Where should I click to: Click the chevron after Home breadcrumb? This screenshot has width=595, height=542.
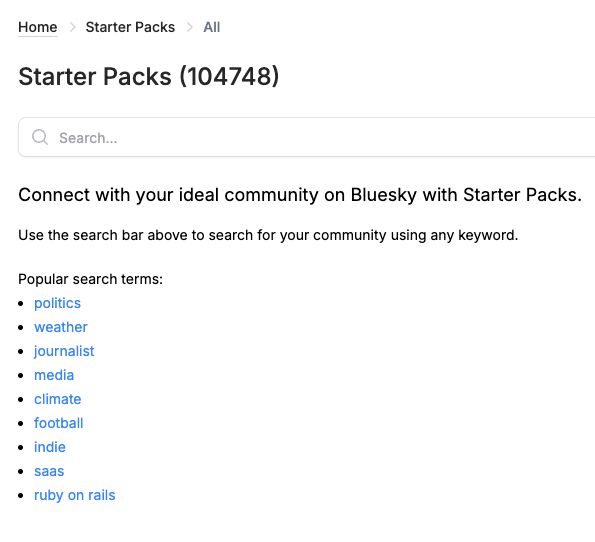coord(72,27)
